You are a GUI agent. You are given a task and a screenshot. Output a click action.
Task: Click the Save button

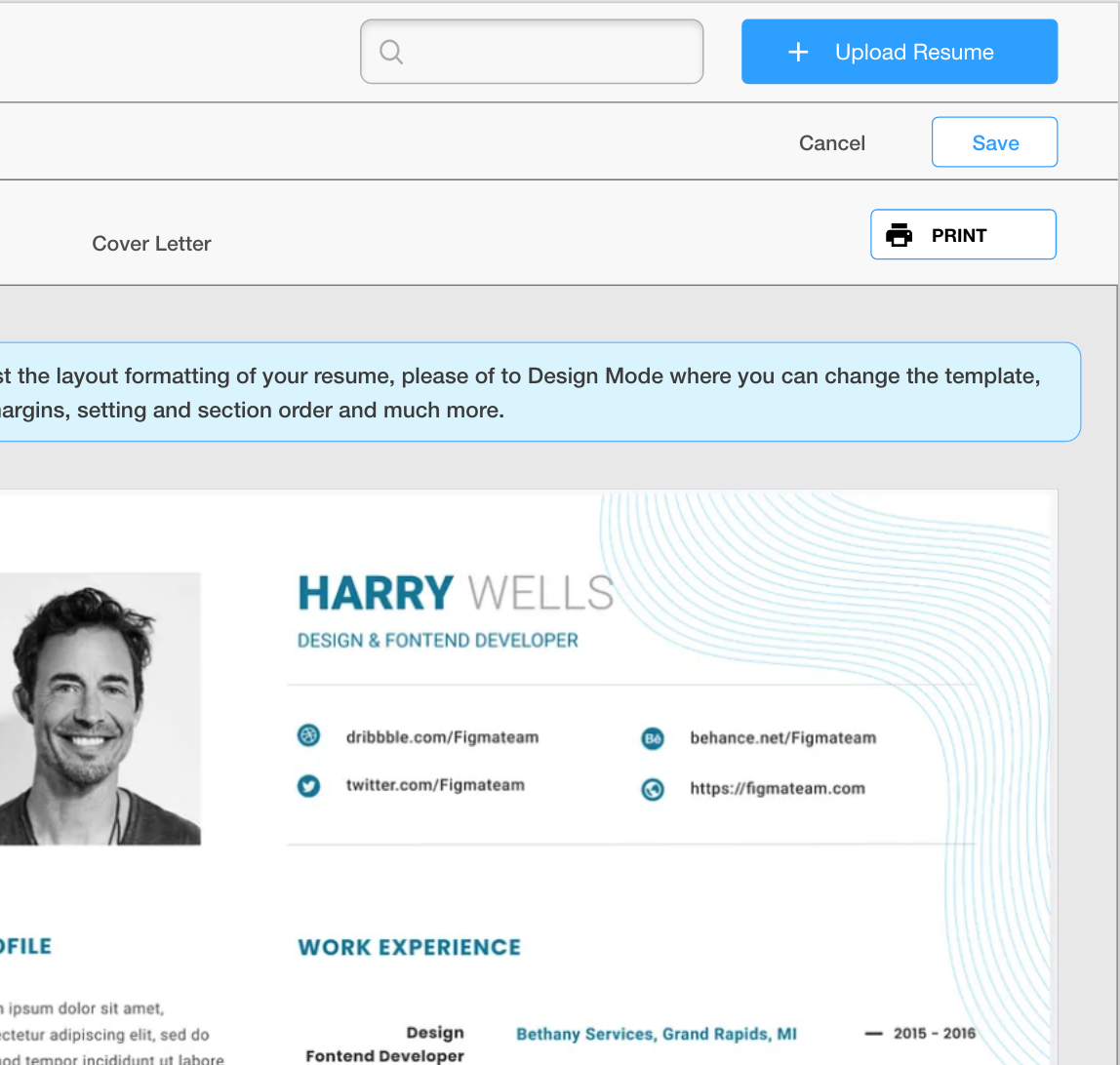coord(994,142)
